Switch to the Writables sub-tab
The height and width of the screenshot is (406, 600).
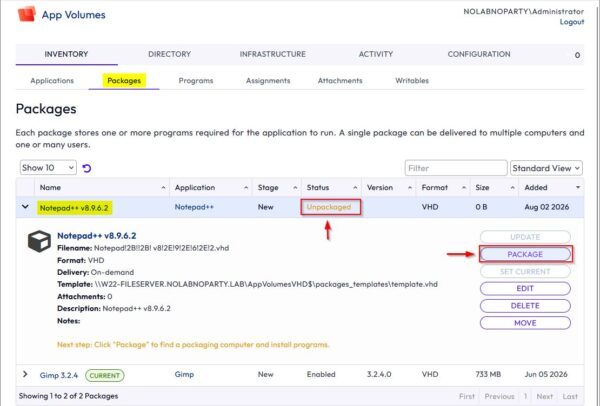(x=412, y=81)
